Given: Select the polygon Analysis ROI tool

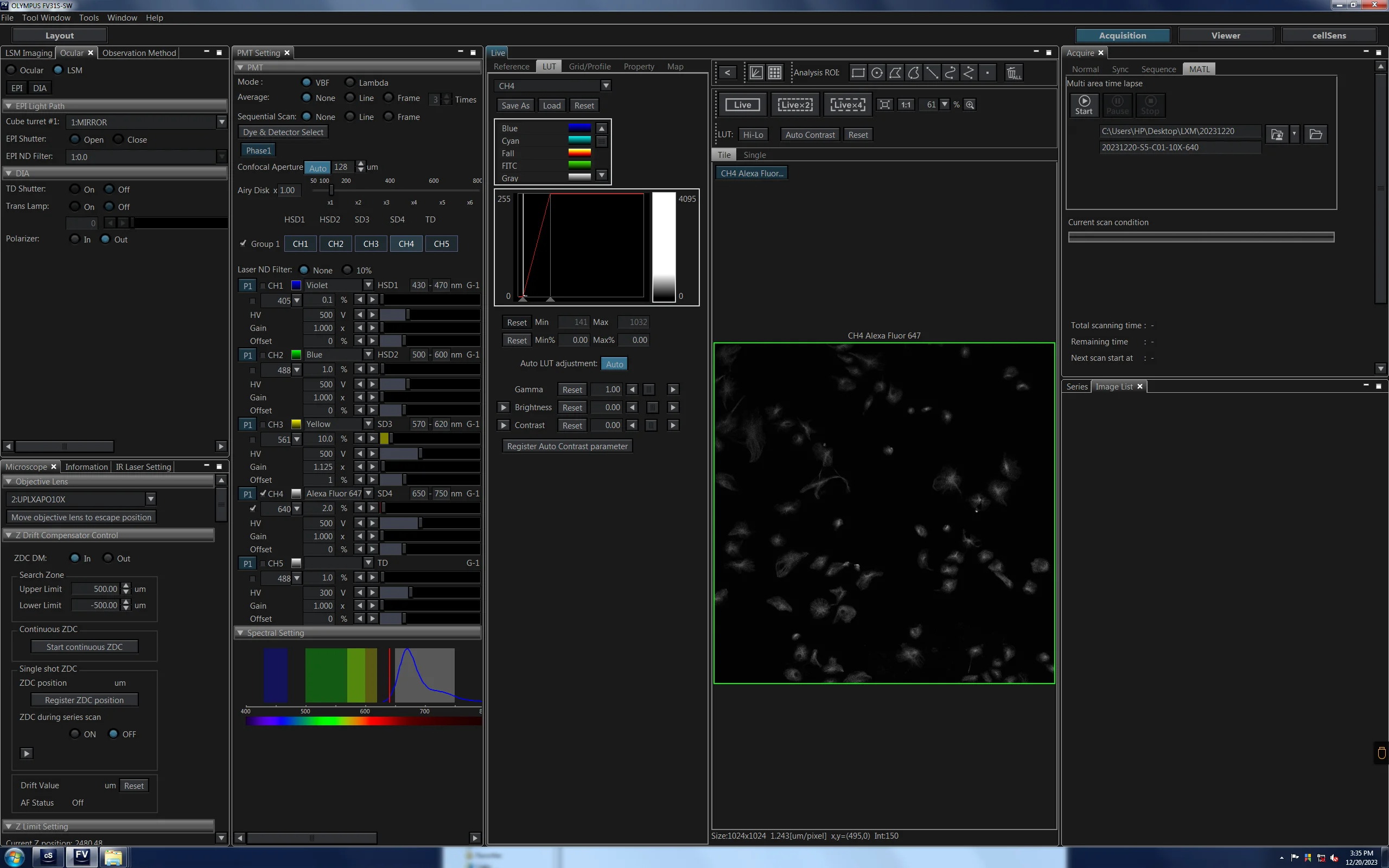Looking at the screenshot, I should click(x=895, y=73).
